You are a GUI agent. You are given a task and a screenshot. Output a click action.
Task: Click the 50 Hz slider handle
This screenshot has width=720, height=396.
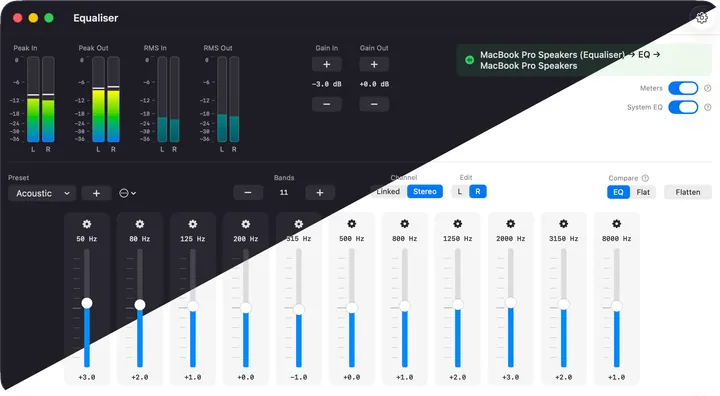pyautogui.click(x=87, y=303)
